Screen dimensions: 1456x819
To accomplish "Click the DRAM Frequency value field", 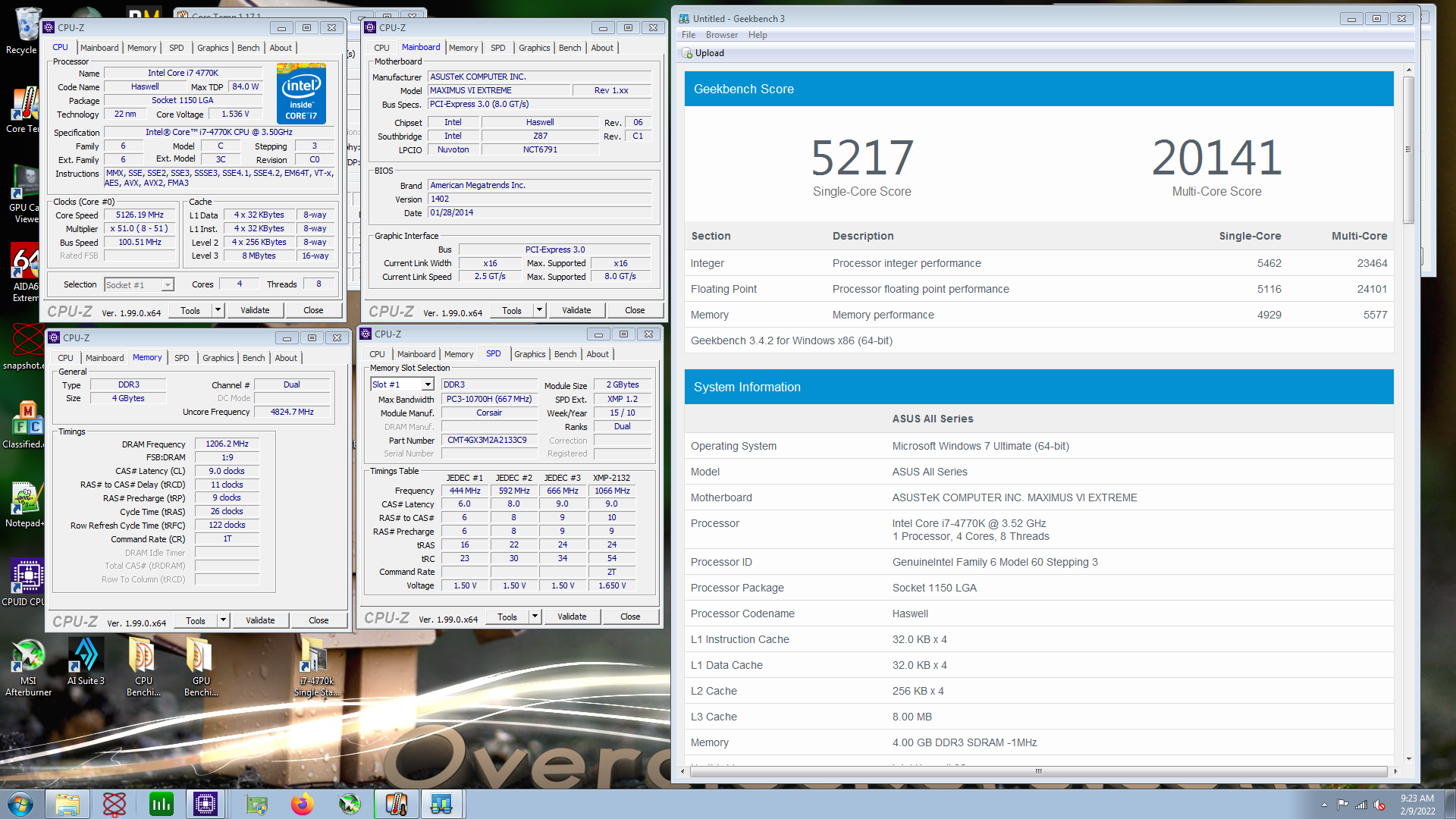I will 227,444.
